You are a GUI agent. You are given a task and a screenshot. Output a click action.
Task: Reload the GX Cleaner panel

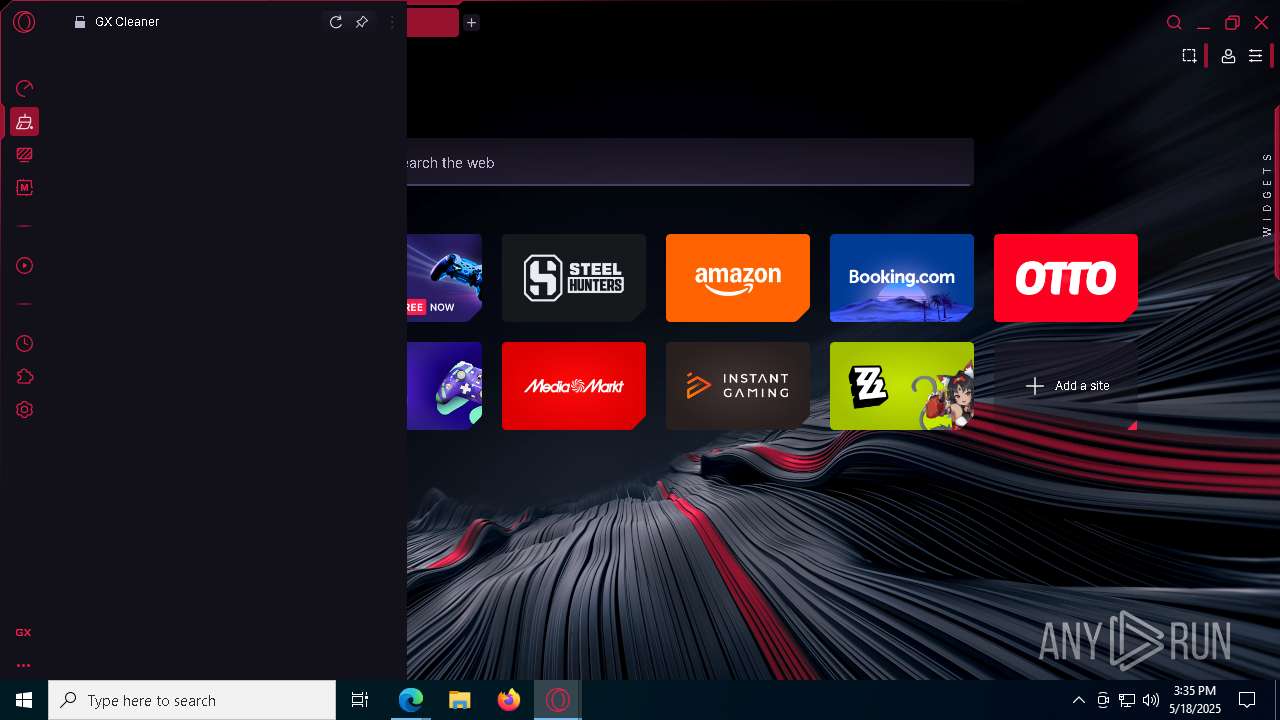[x=336, y=22]
